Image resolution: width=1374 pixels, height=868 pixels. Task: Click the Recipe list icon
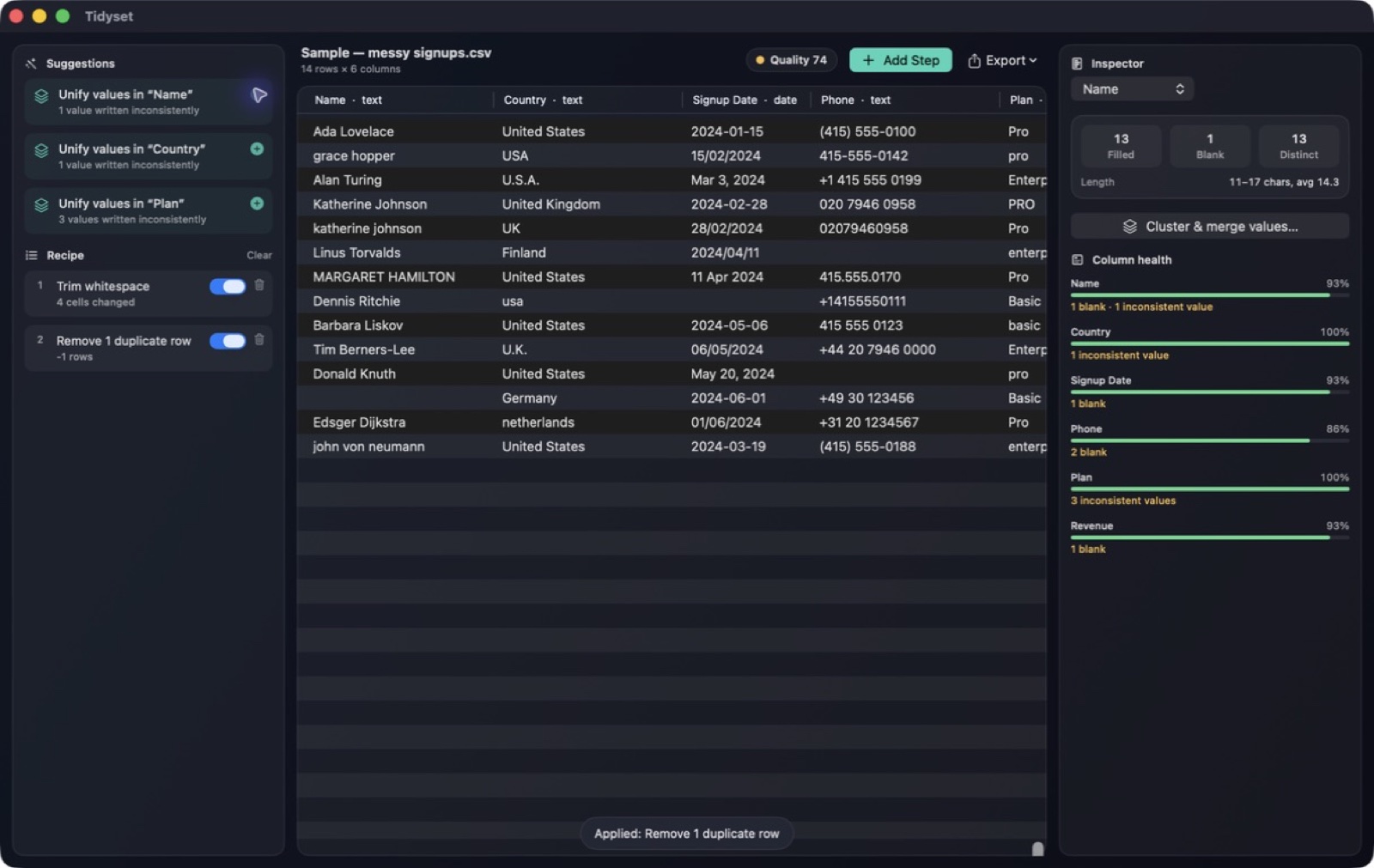(x=32, y=255)
